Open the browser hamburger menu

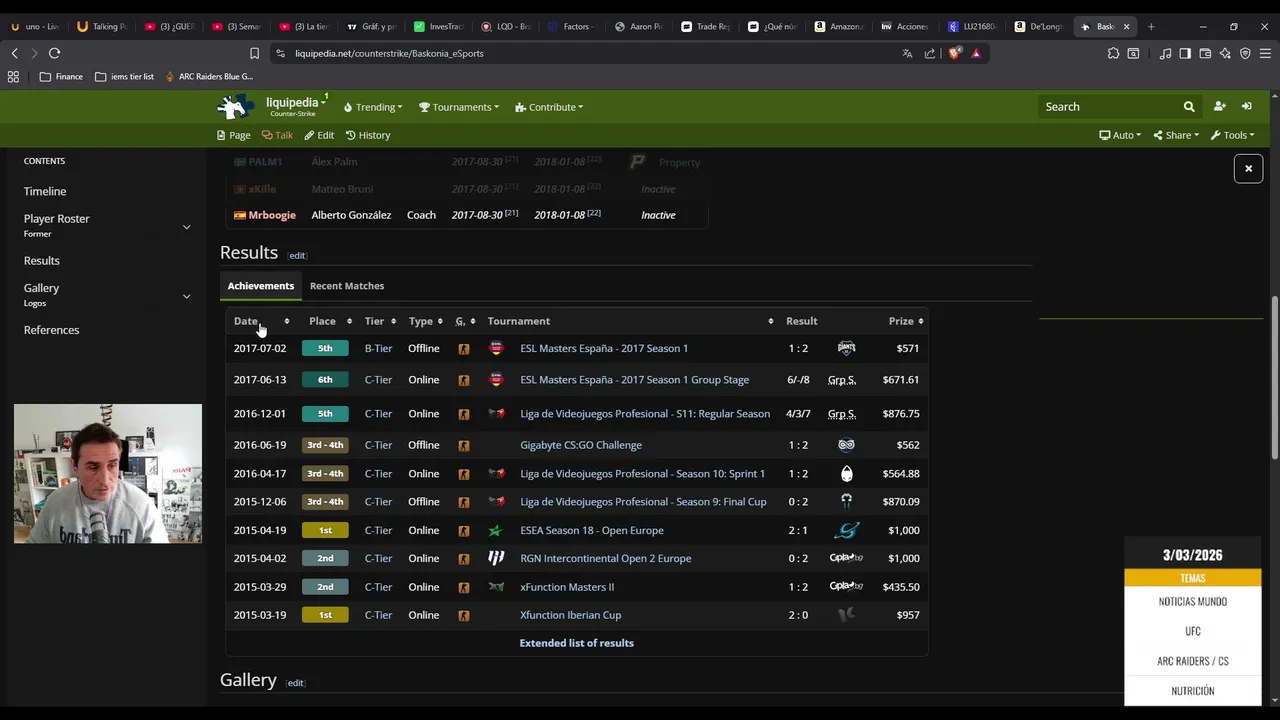(x=1265, y=53)
